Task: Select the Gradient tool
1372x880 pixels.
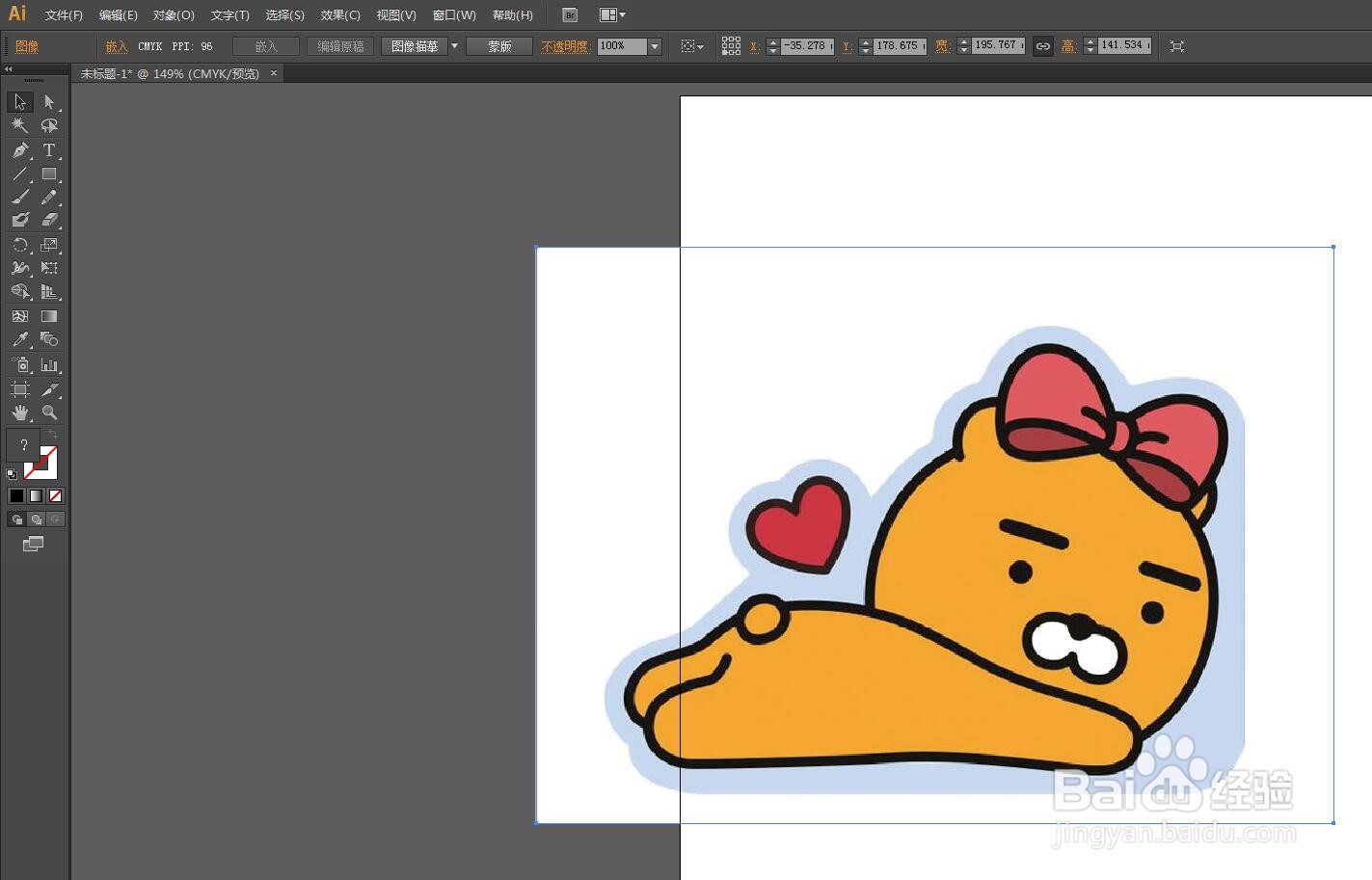Action: (x=49, y=316)
